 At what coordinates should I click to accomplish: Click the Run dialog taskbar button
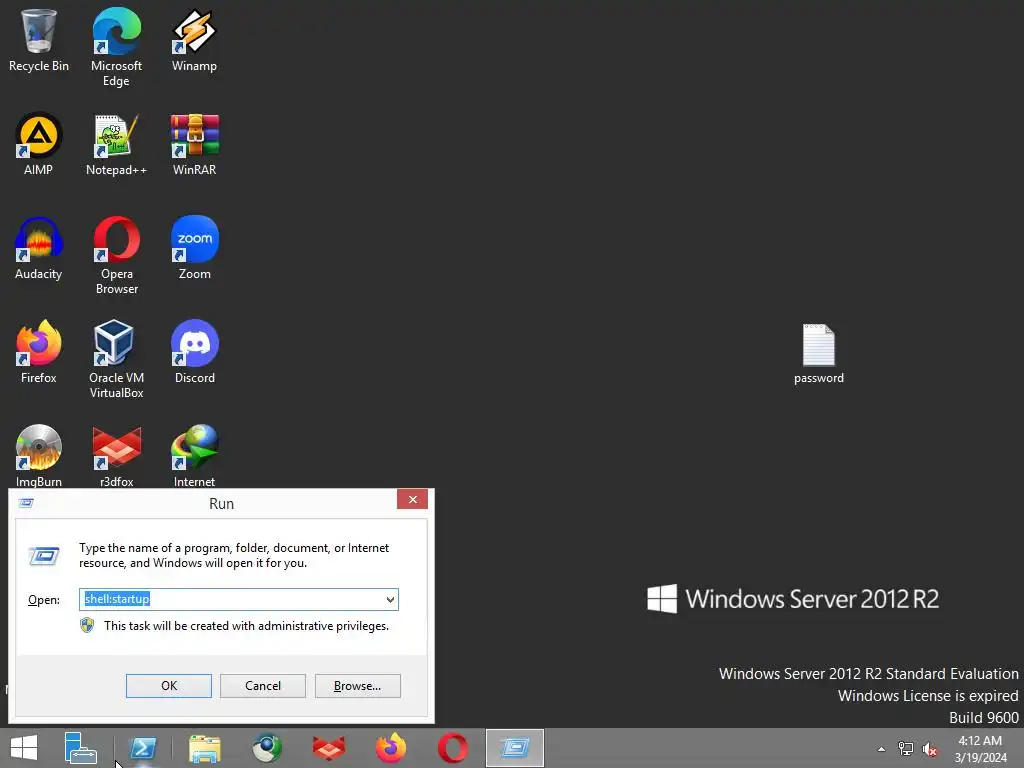515,748
